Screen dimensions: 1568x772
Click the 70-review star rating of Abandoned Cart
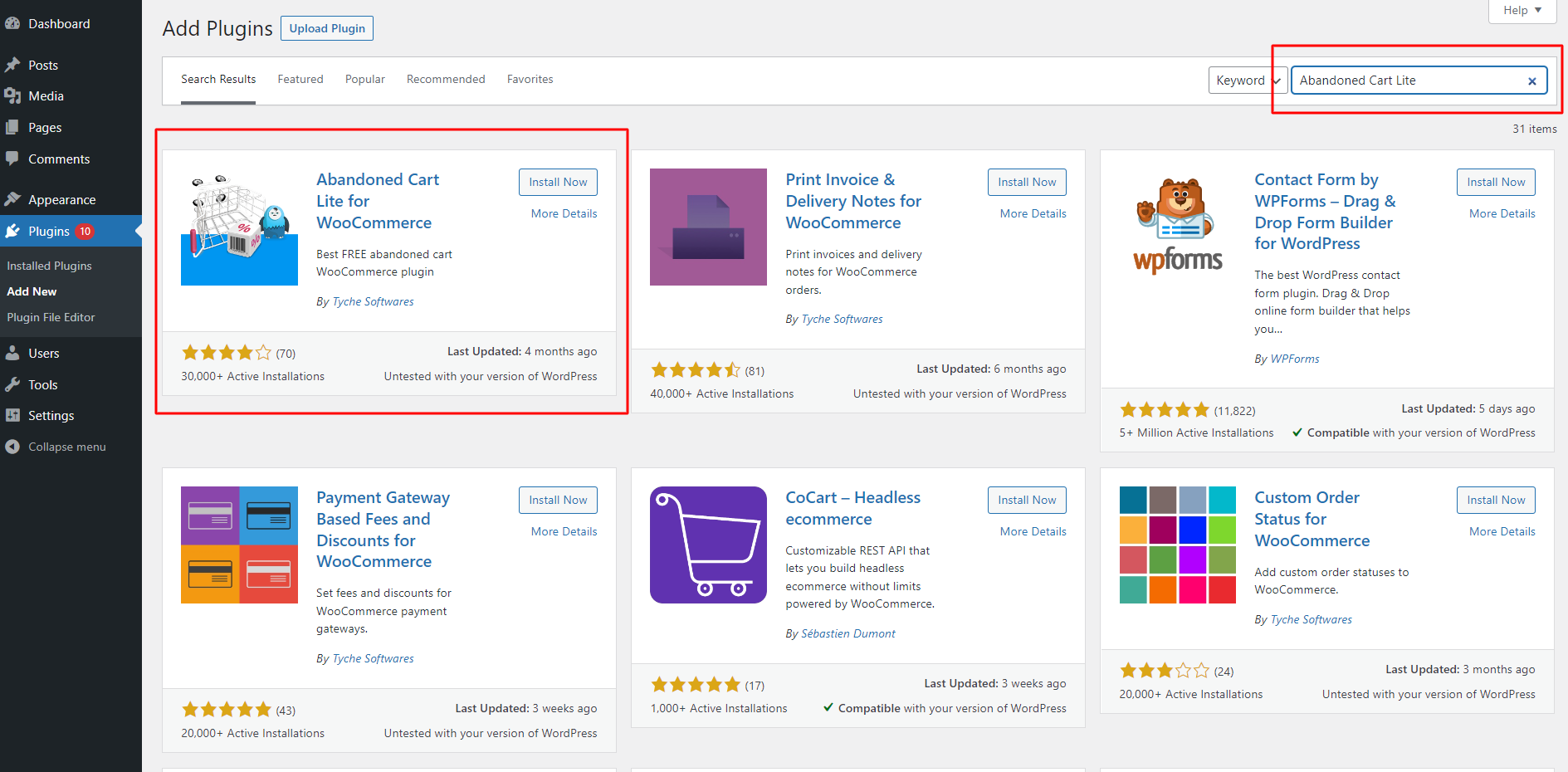coord(226,353)
